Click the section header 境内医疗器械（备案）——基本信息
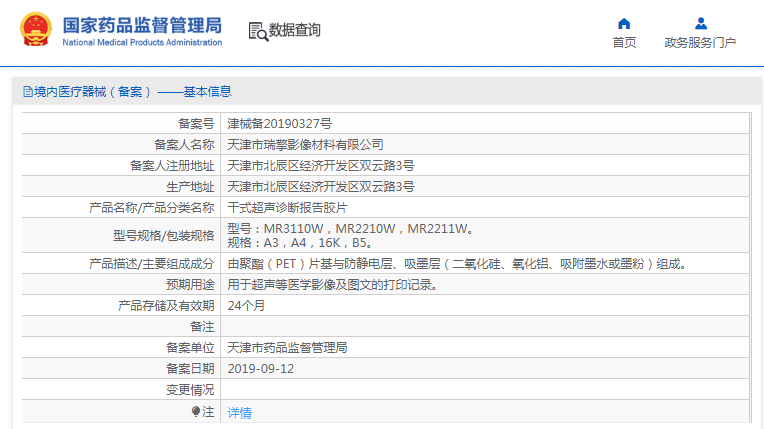This screenshot has height=429, width=764. point(133,92)
